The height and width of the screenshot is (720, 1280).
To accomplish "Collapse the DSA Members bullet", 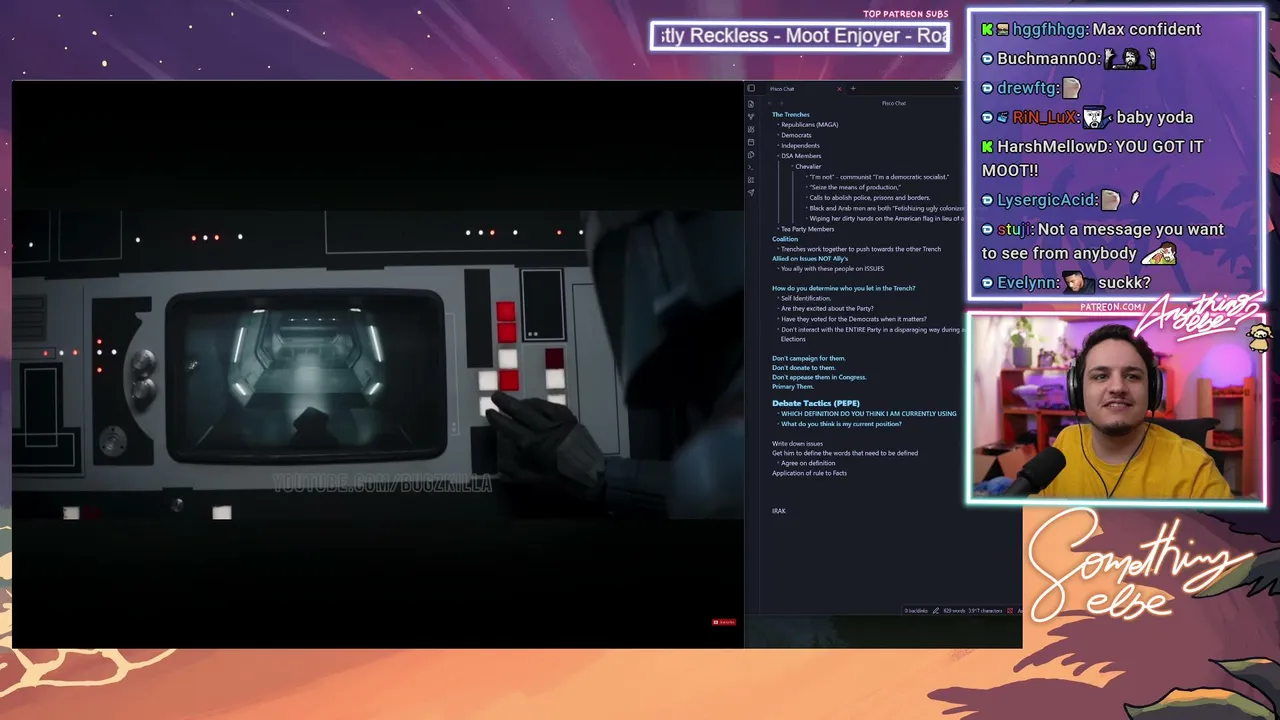I will 777,156.
